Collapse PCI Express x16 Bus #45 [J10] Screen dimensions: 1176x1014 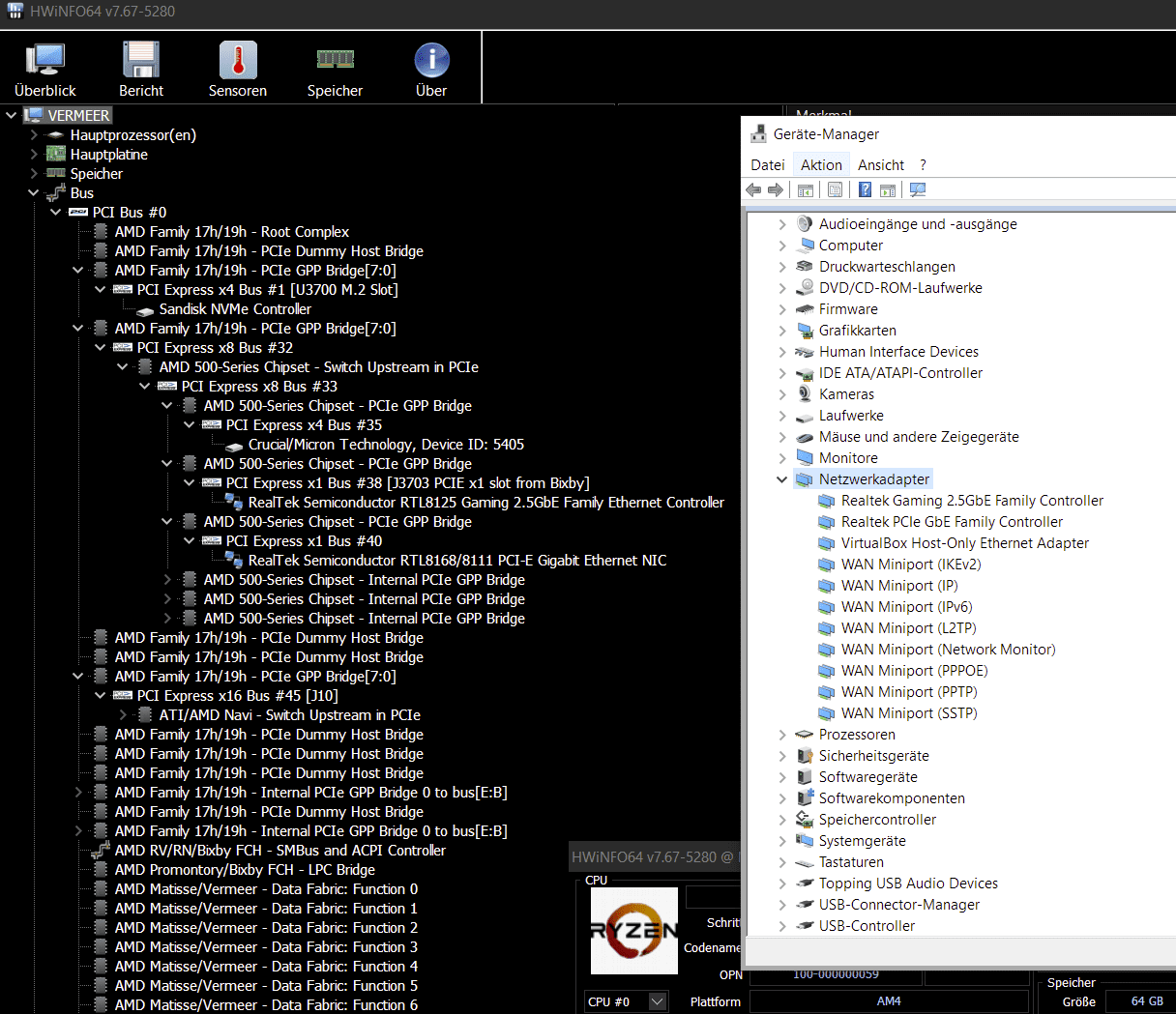[101, 696]
